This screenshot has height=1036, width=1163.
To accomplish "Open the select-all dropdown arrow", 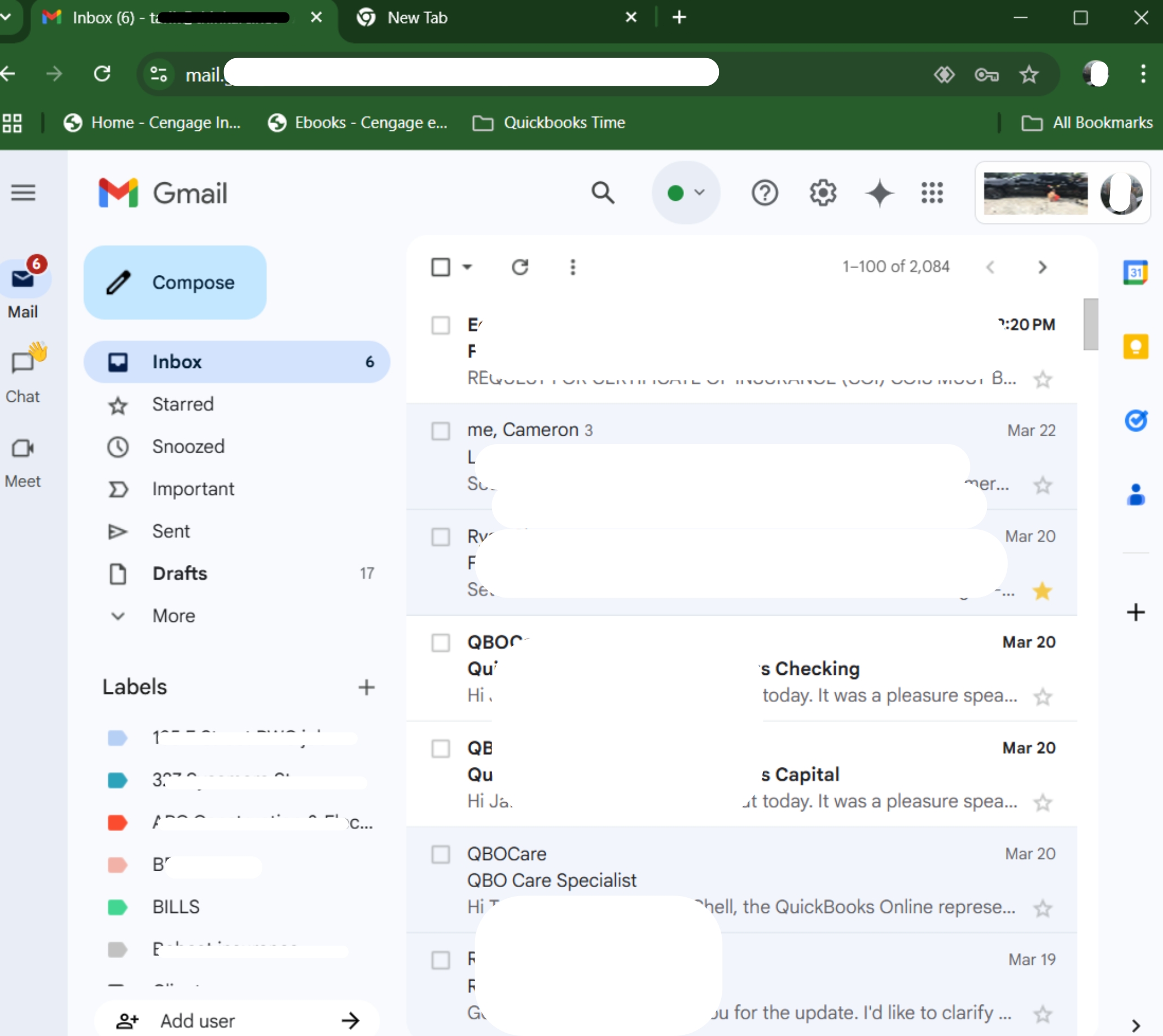I will (467, 267).
